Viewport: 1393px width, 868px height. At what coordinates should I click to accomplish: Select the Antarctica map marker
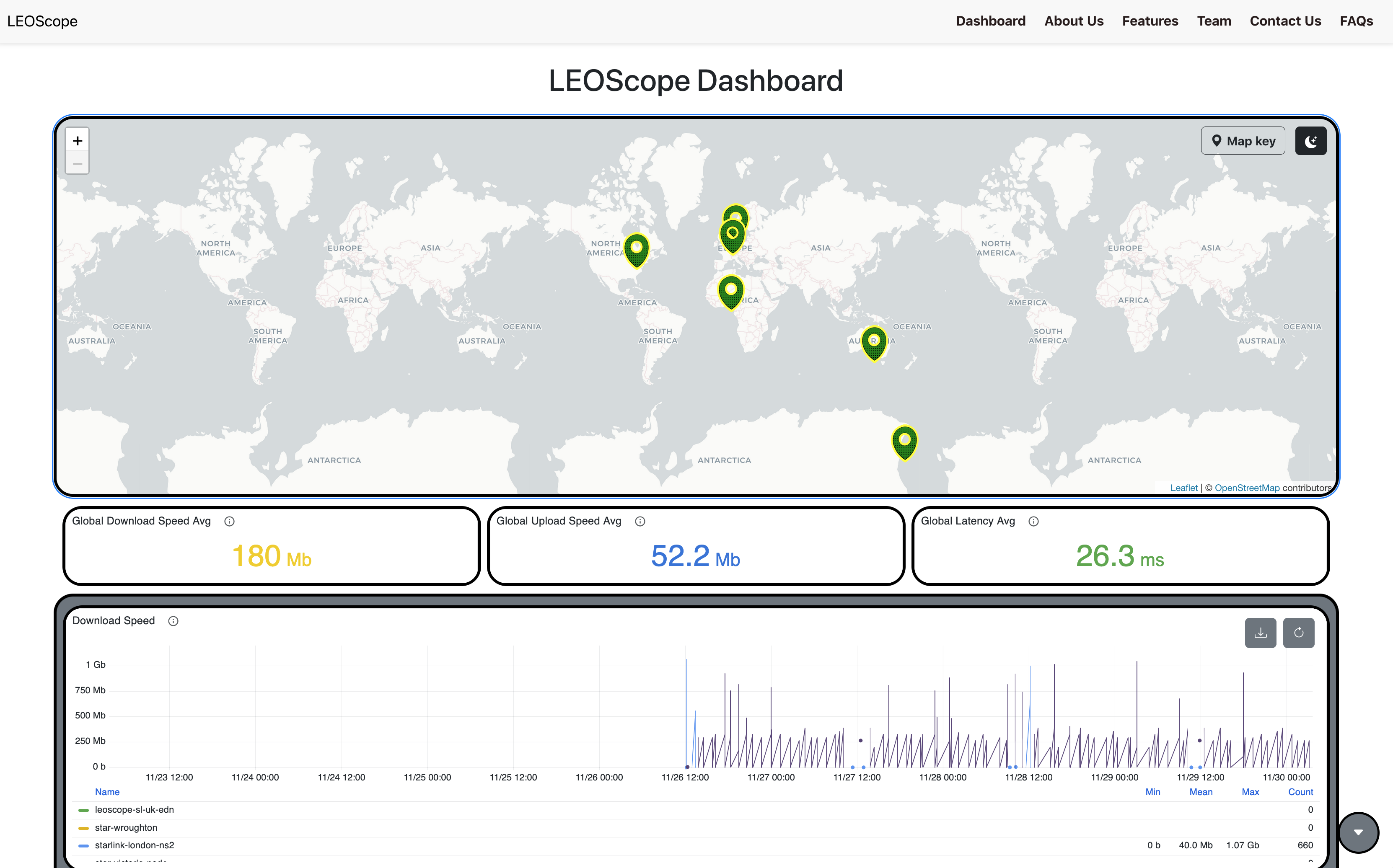coord(904,442)
